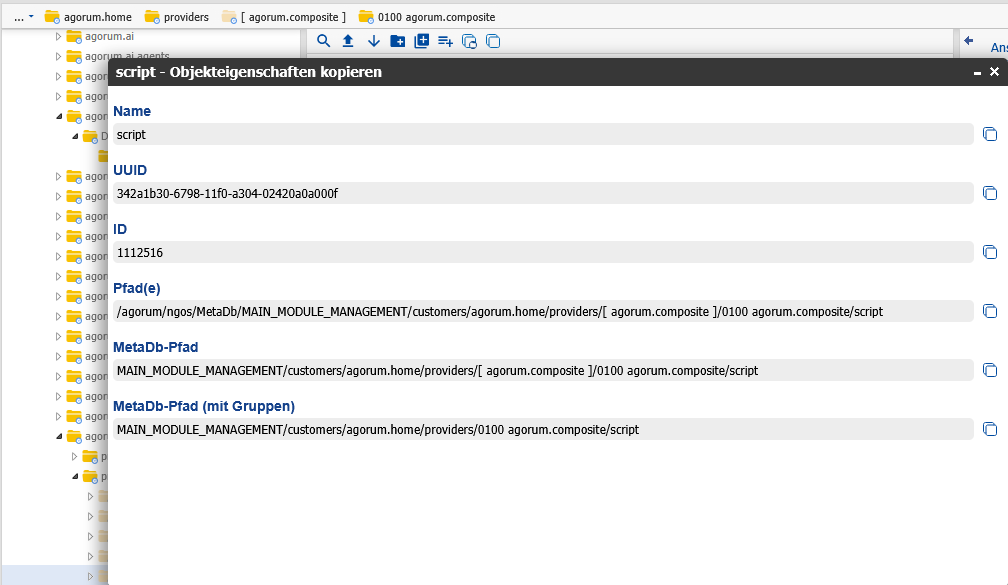Create new folder via folder-plus icon
This screenshot has height=585, width=1008.
(x=397, y=41)
